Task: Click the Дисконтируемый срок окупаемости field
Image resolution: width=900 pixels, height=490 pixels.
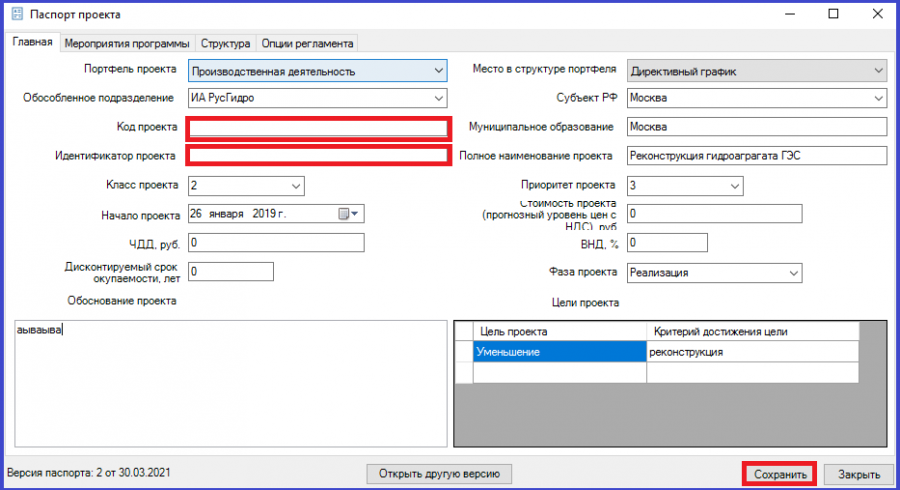Action: tap(231, 272)
